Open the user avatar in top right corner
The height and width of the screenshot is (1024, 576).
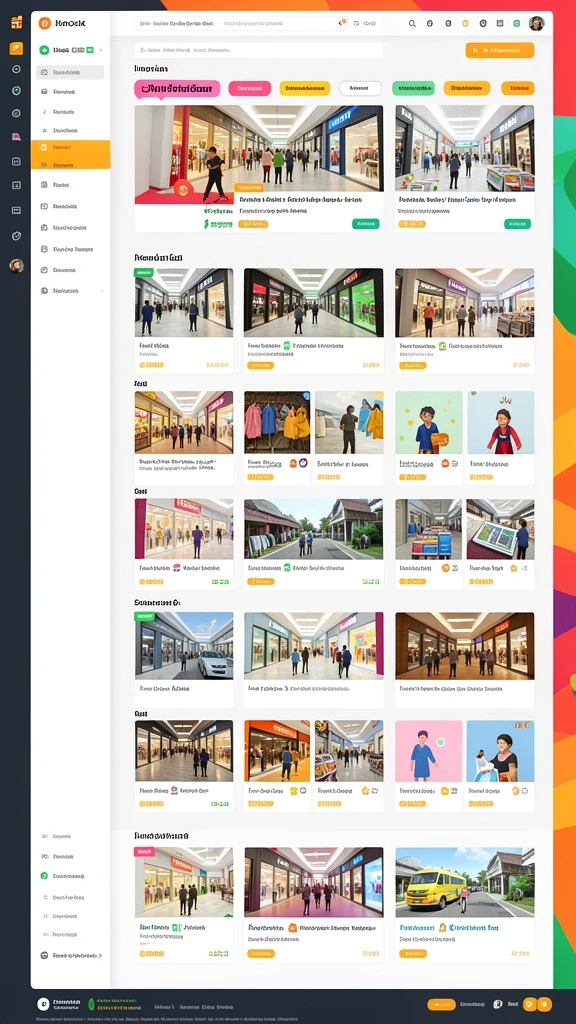coord(536,24)
